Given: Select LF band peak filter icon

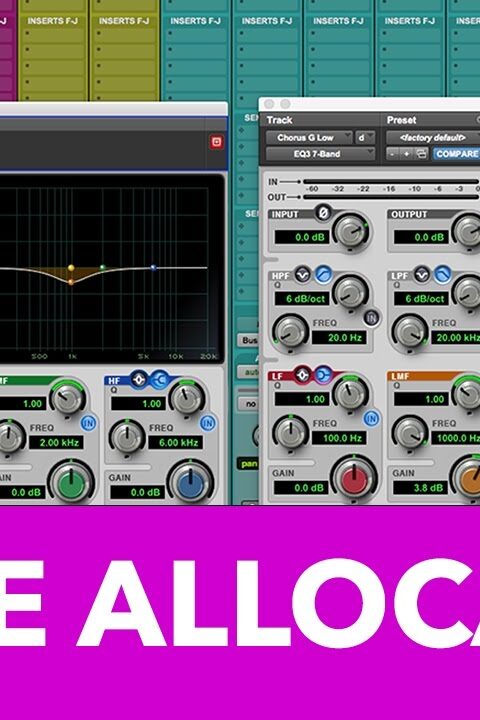Looking at the screenshot, I should pos(302,375).
